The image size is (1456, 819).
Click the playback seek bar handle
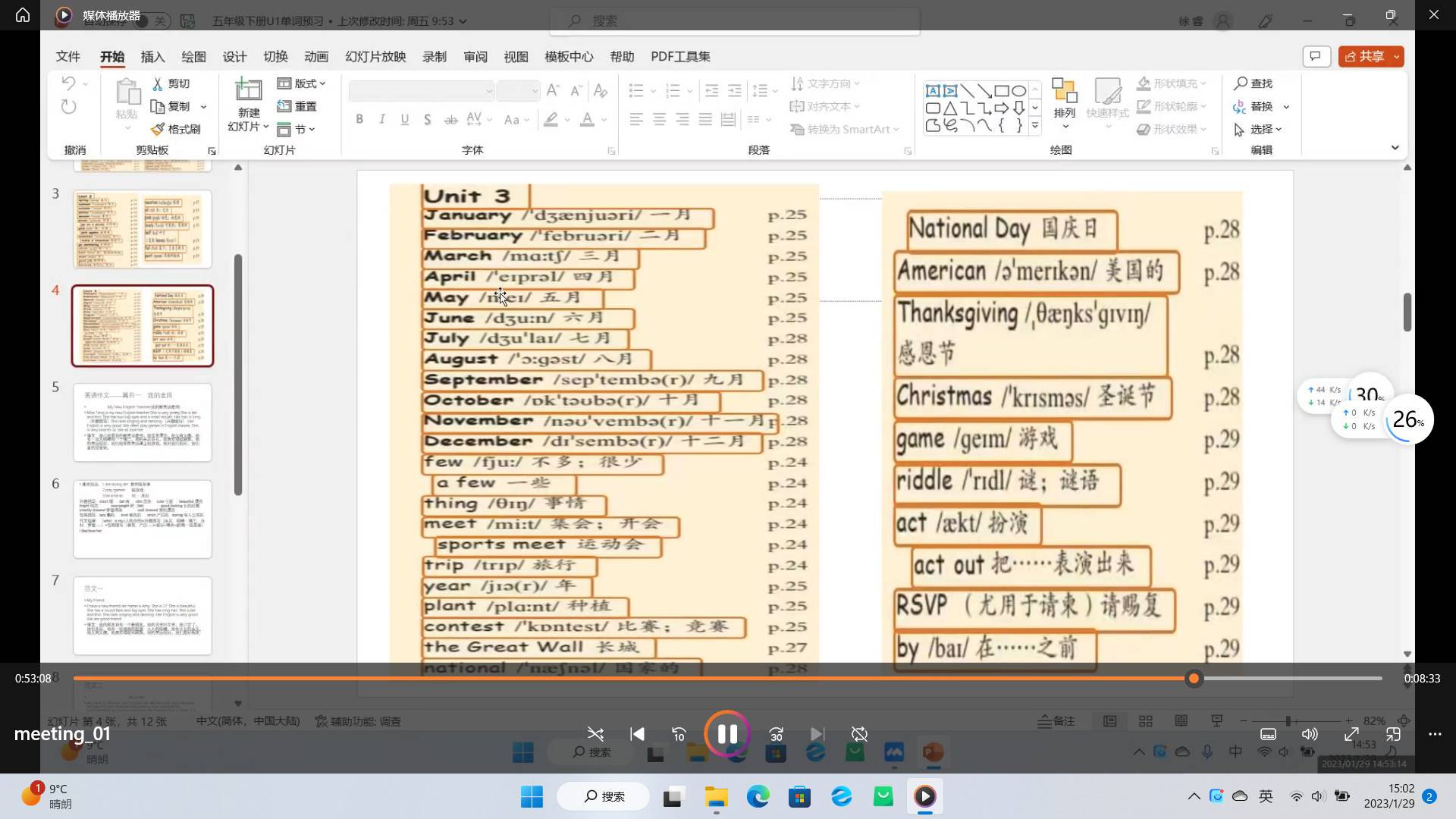click(x=1194, y=678)
